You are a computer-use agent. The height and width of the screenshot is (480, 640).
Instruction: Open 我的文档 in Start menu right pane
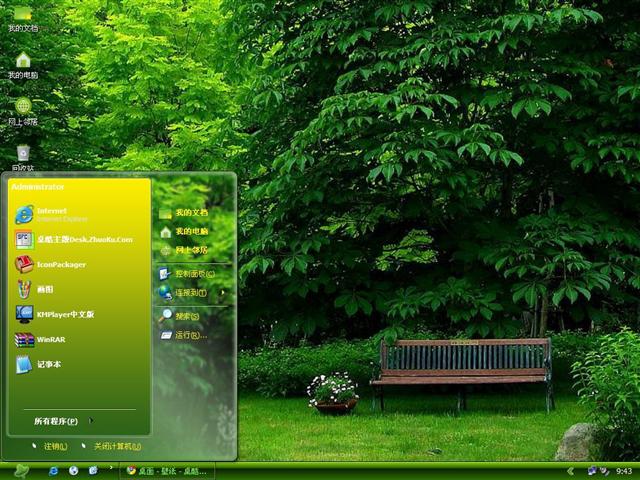coord(184,213)
